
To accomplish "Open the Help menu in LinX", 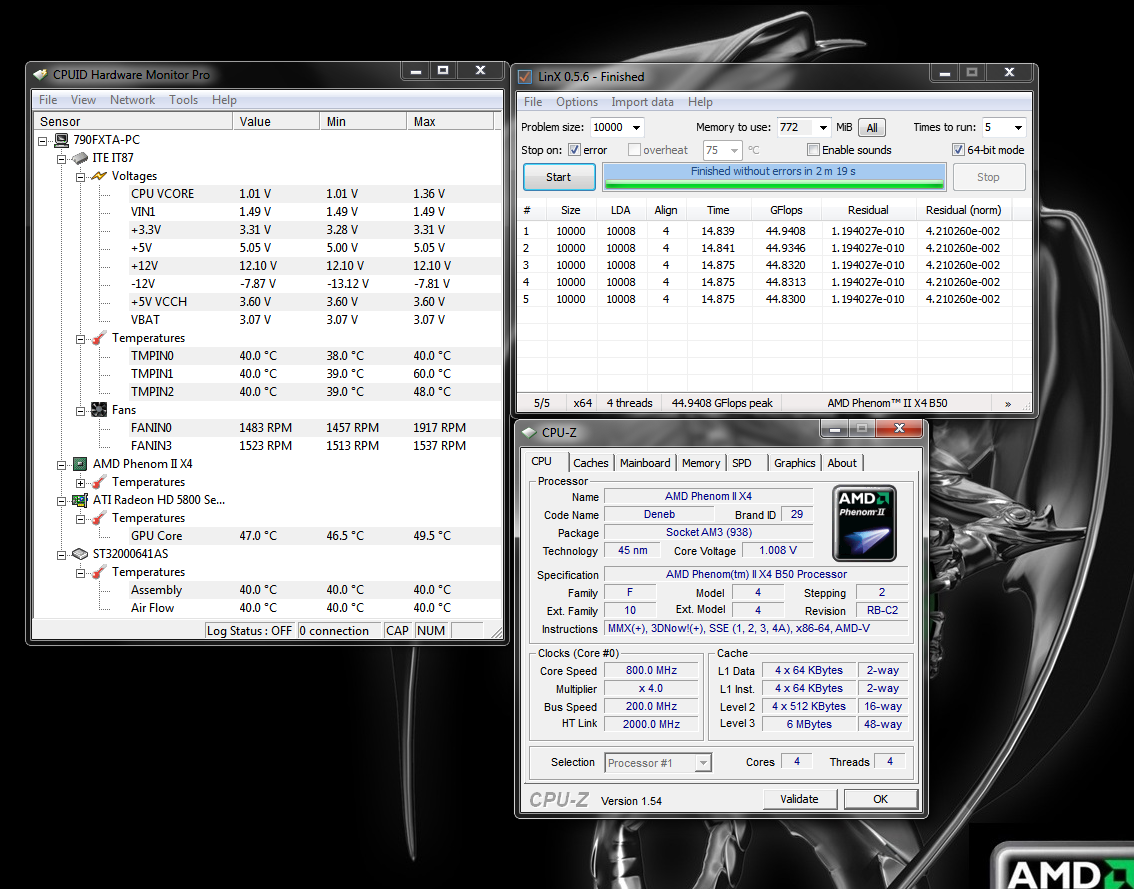I will point(700,102).
